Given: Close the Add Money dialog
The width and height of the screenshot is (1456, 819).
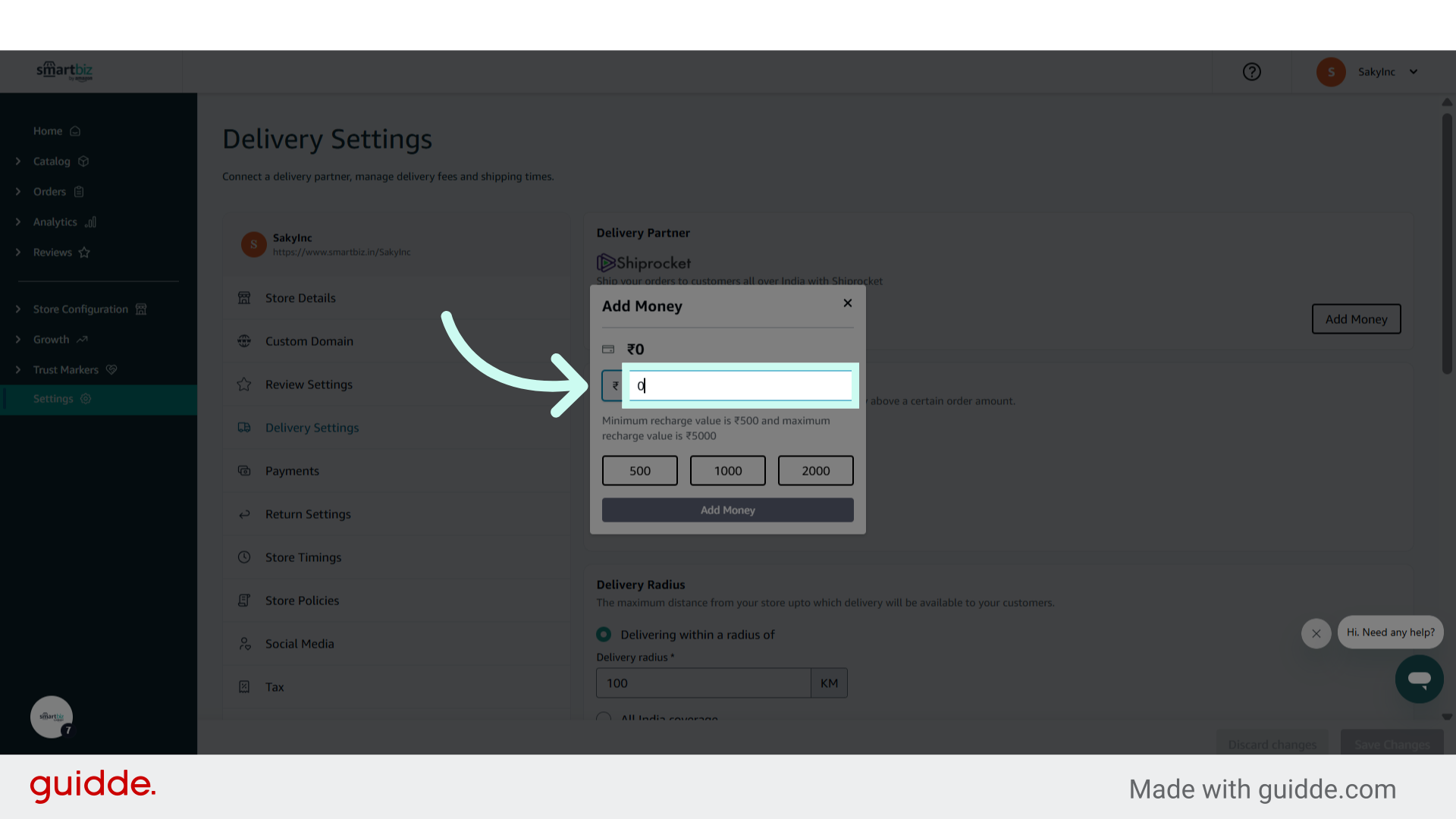Looking at the screenshot, I should click(848, 303).
